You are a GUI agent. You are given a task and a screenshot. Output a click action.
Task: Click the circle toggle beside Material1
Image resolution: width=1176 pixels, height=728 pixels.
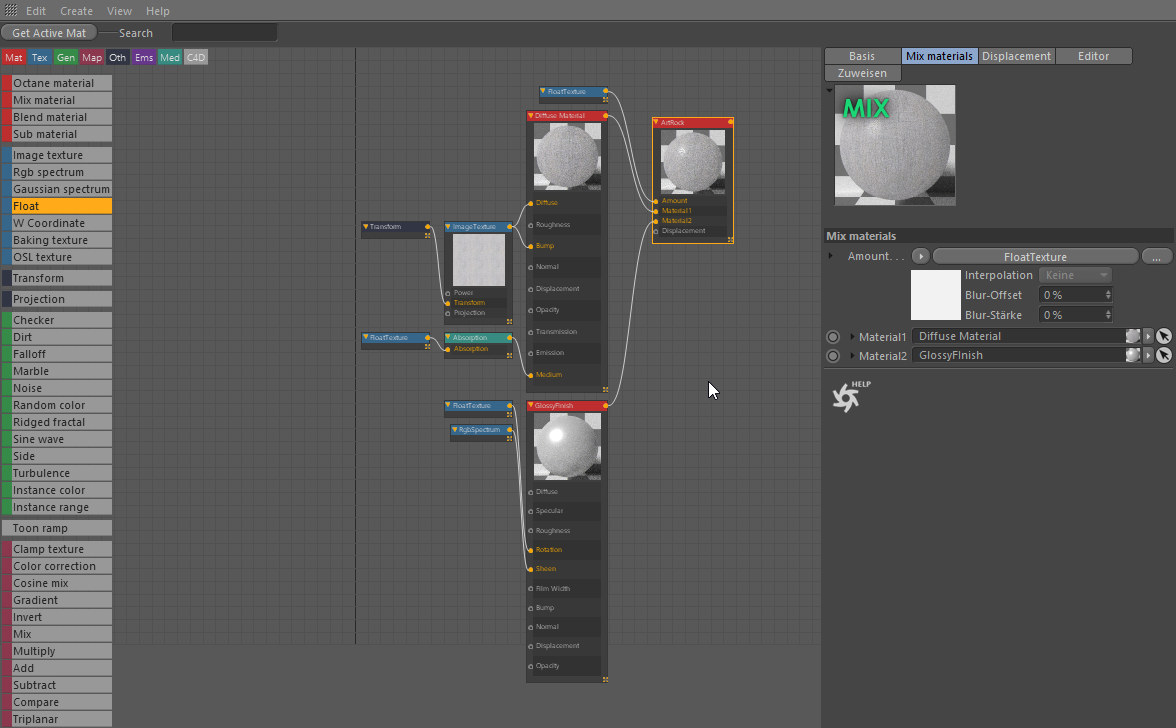tap(832, 337)
